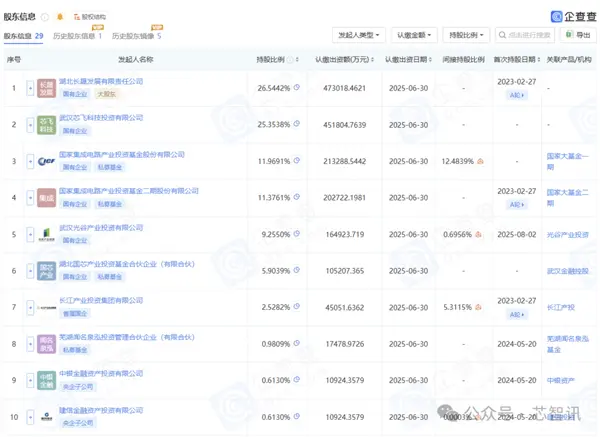Open detail icon next to 9.2550% ratio
This screenshot has height=437, width=600.
[297, 234]
